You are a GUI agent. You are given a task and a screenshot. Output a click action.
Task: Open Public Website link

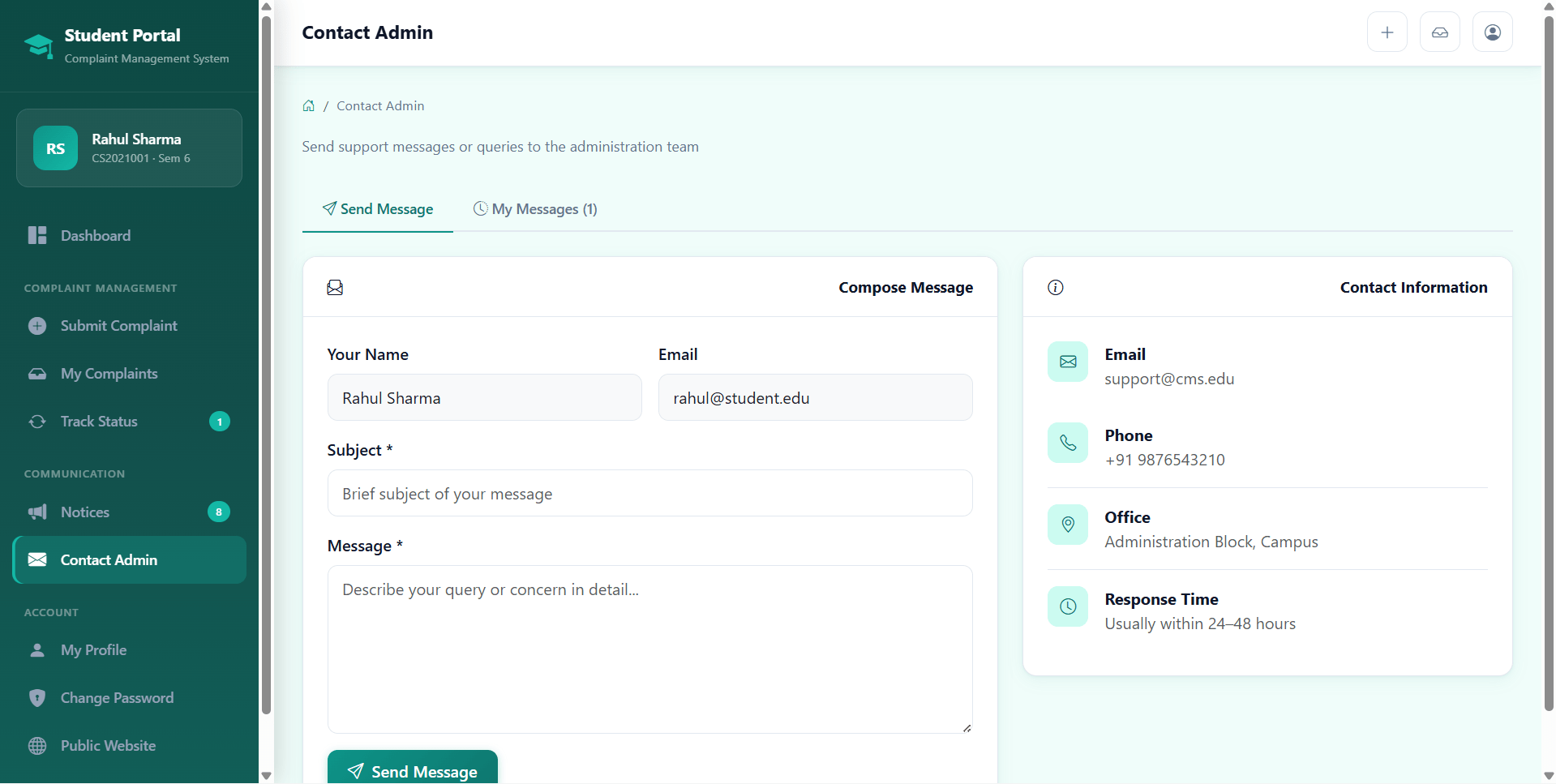tap(129, 746)
